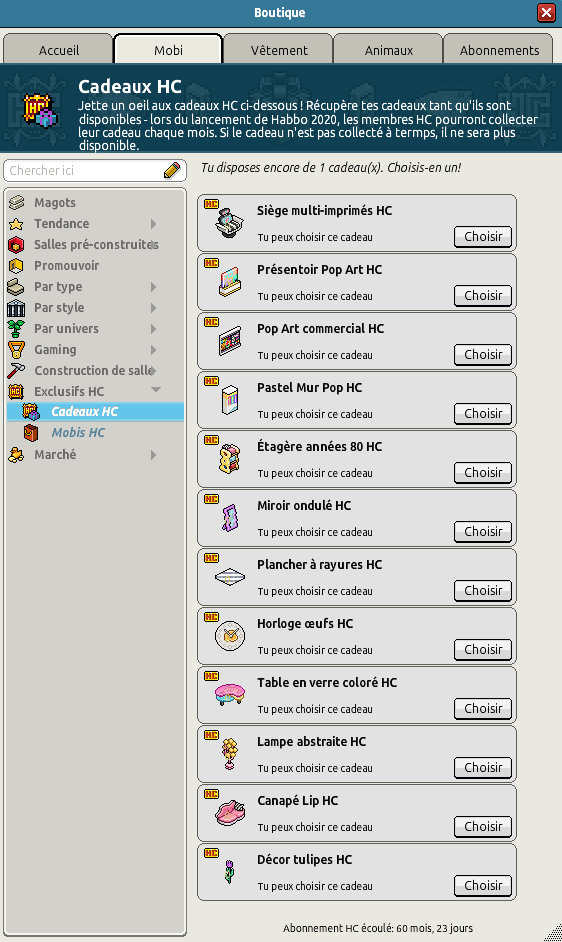This screenshot has width=562, height=942.
Task: Click the Tendance star icon
Action: tap(16, 224)
